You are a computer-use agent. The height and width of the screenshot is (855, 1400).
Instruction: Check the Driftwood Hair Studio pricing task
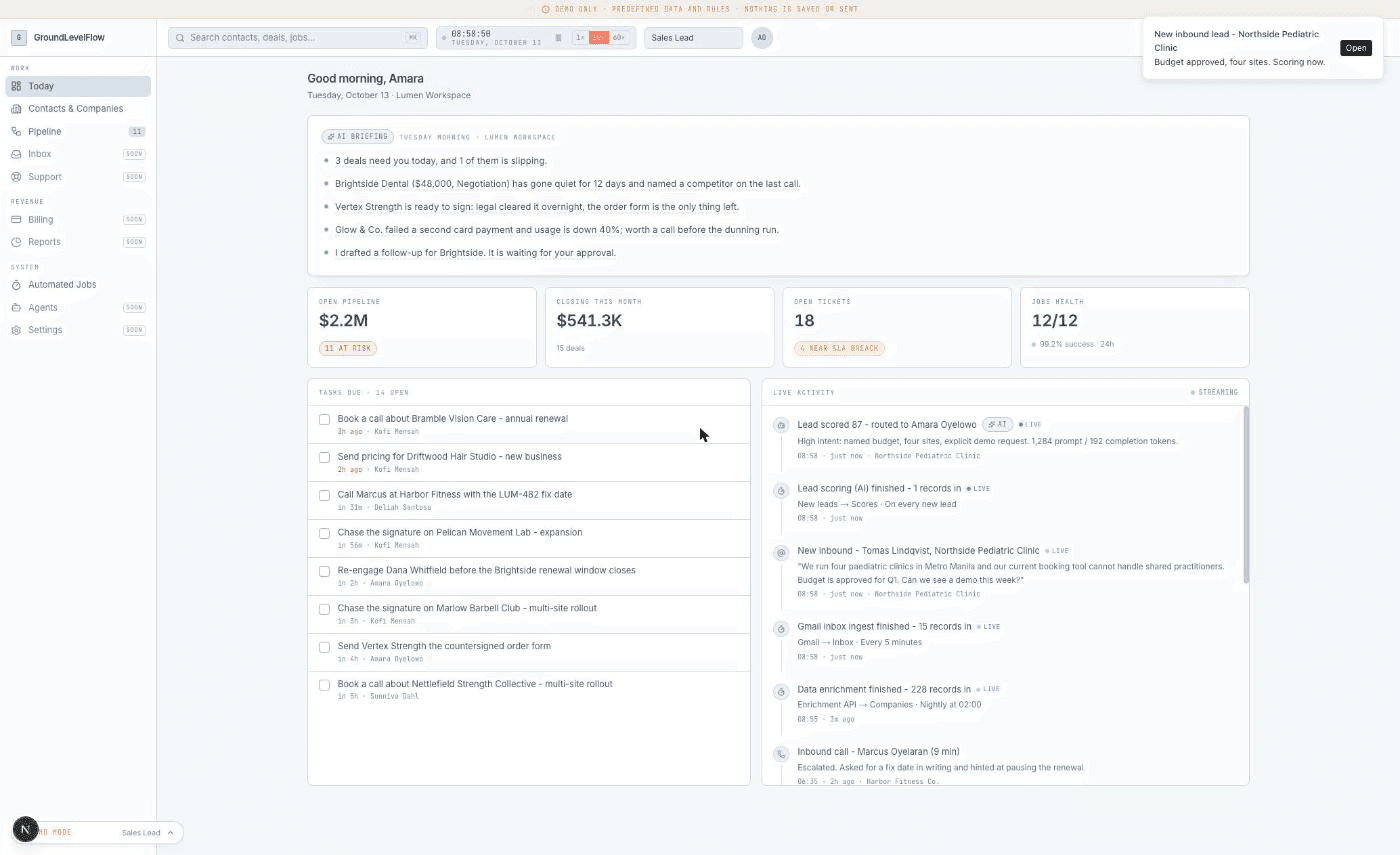click(324, 457)
